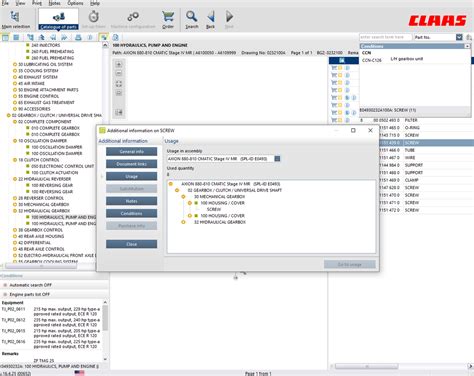Click the CON-C126 LH gearbox unit condition

coord(393,59)
